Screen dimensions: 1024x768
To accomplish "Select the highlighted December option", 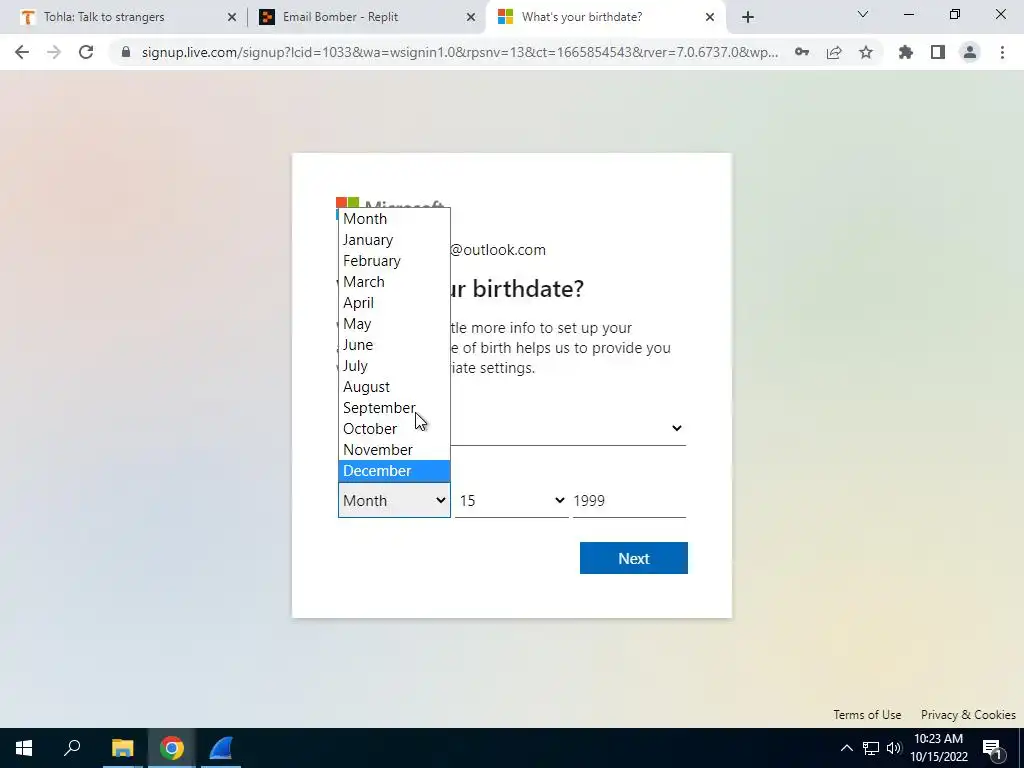I will click(394, 471).
